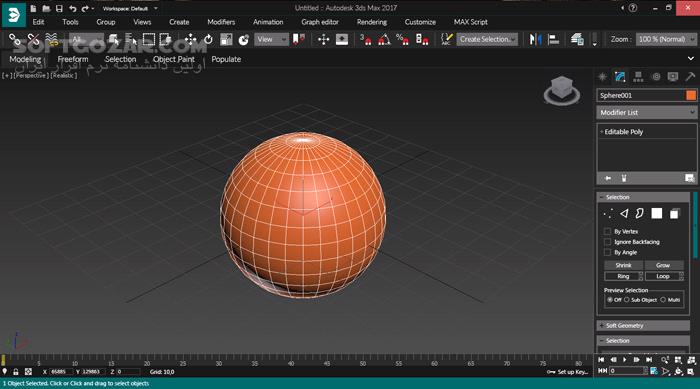Switch to the Freeform ribbon tab
Image resolution: width=700 pixels, height=389 pixels.
click(x=73, y=59)
